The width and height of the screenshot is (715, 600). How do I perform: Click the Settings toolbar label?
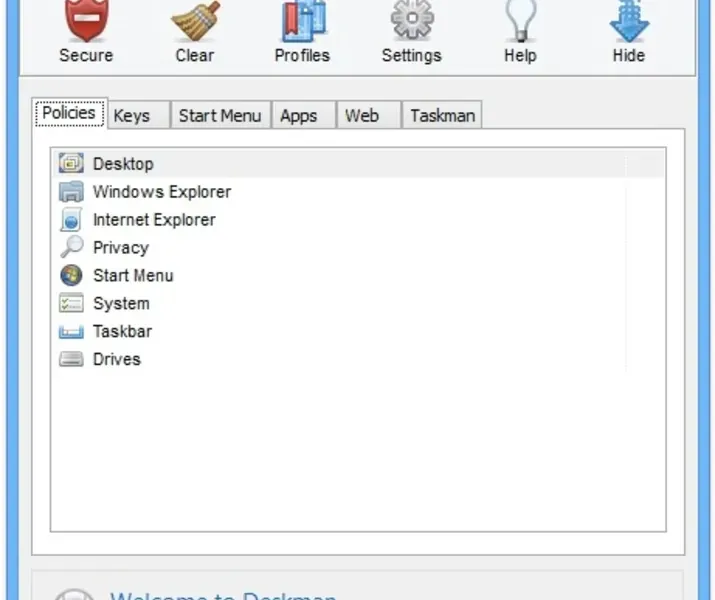[x=412, y=56]
